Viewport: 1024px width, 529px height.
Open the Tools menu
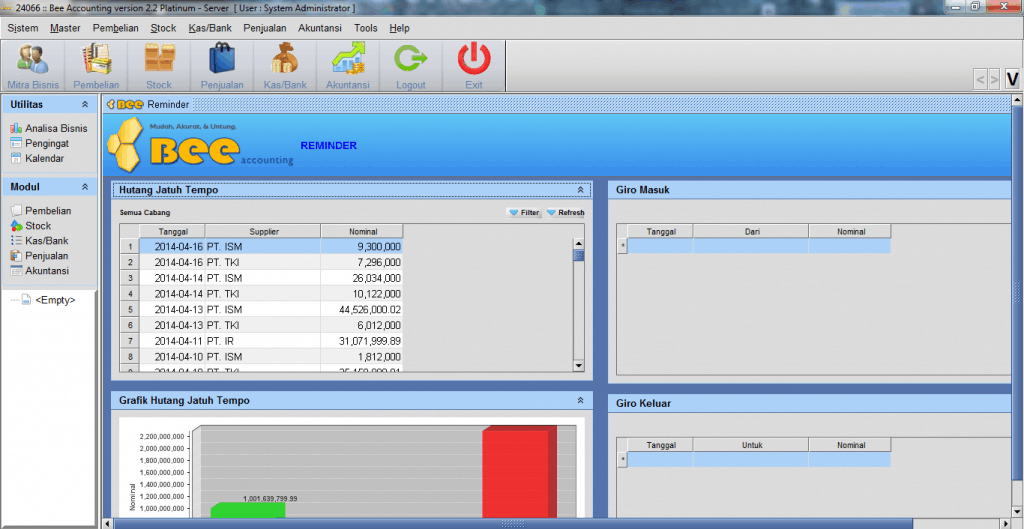click(366, 28)
